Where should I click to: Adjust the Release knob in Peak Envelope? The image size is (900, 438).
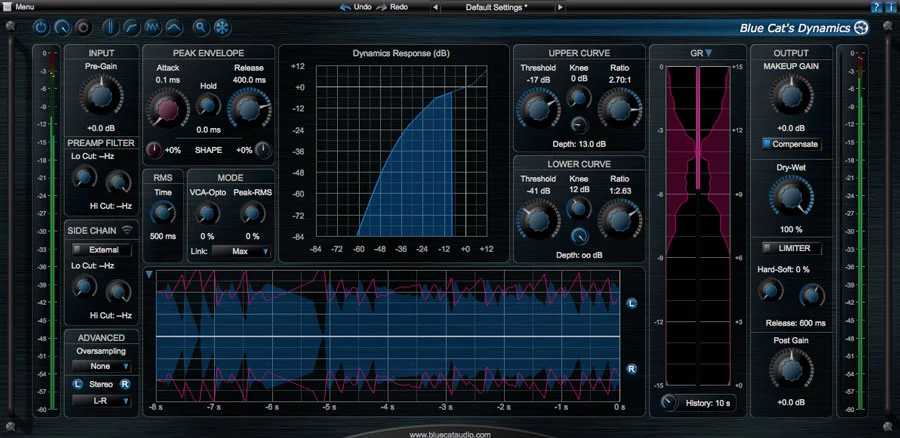[x=250, y=108]
